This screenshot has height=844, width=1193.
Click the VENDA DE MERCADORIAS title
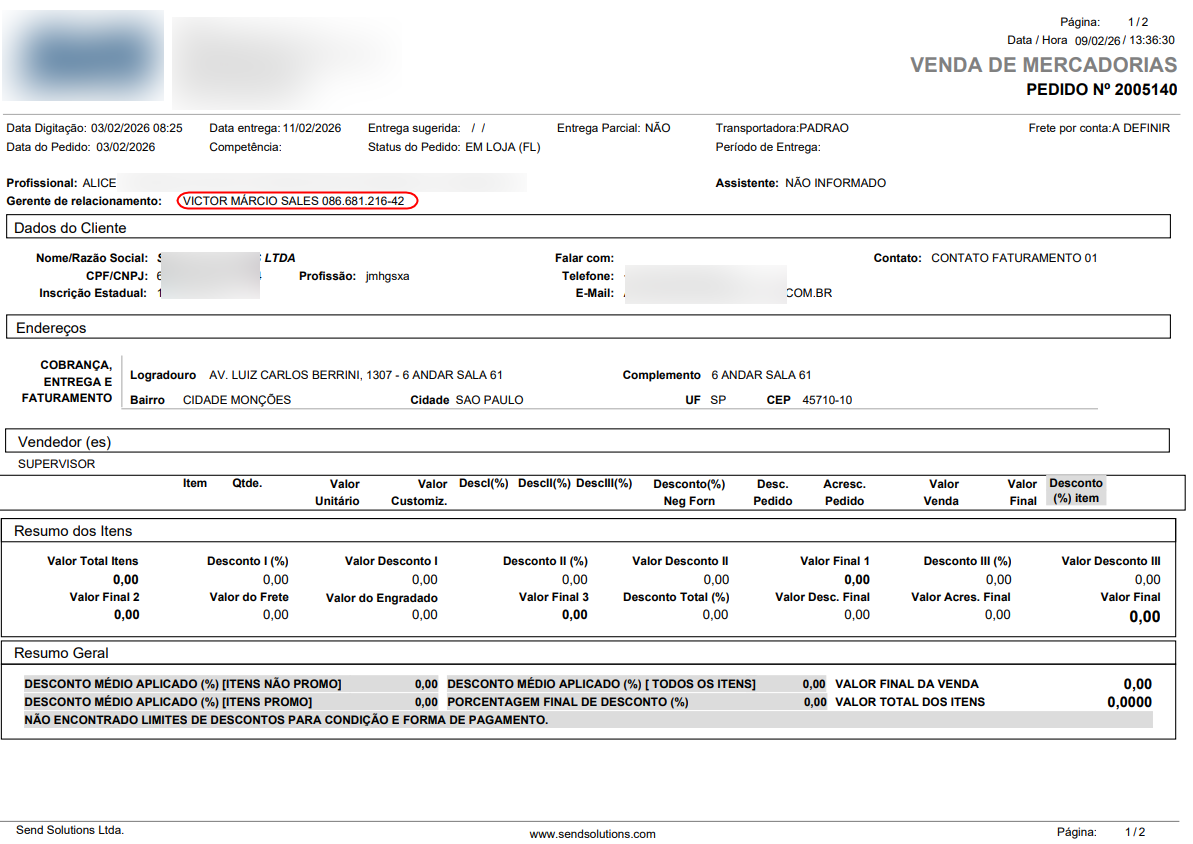pyautogui.click(x=1043, y=65)
